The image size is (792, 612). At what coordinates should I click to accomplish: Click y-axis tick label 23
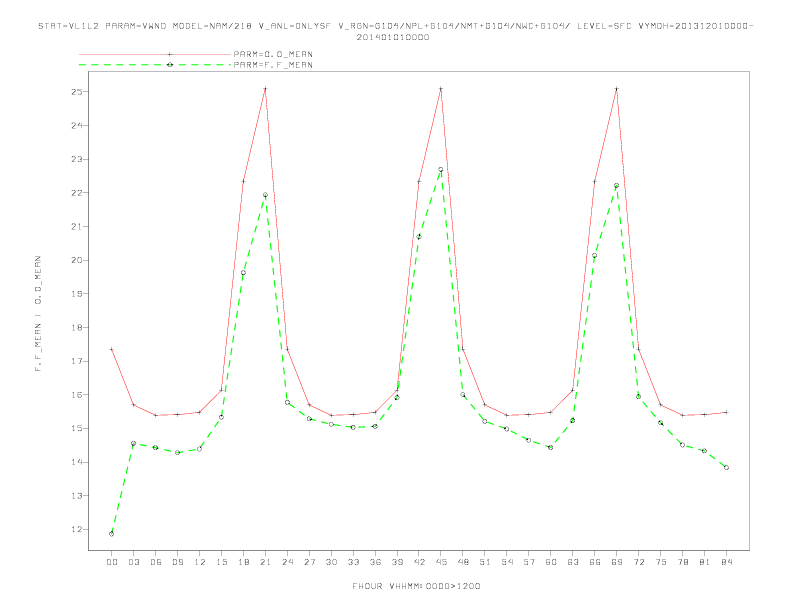coord(77,159)
